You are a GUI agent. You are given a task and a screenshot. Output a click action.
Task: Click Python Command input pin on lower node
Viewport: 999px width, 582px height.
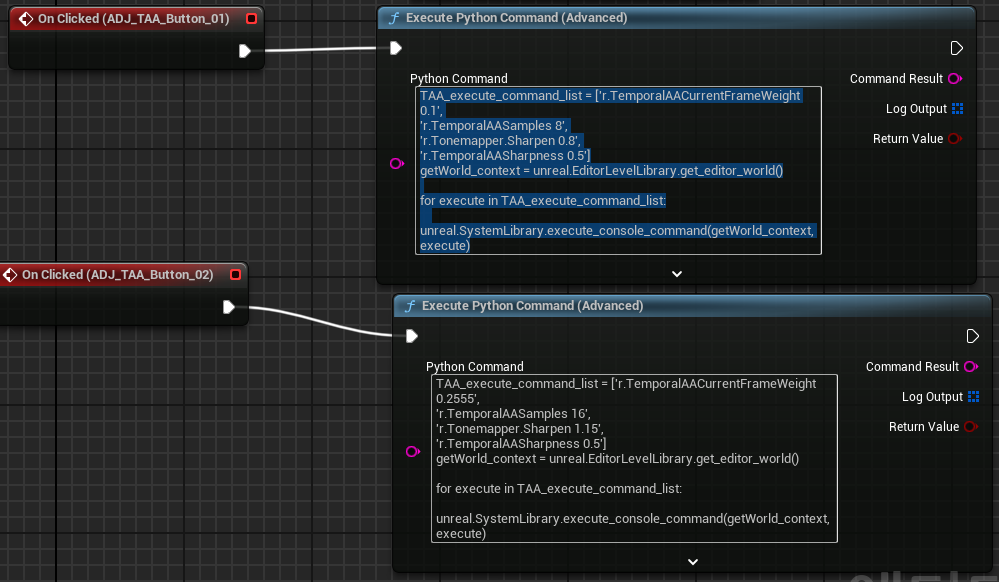[413, 452]
